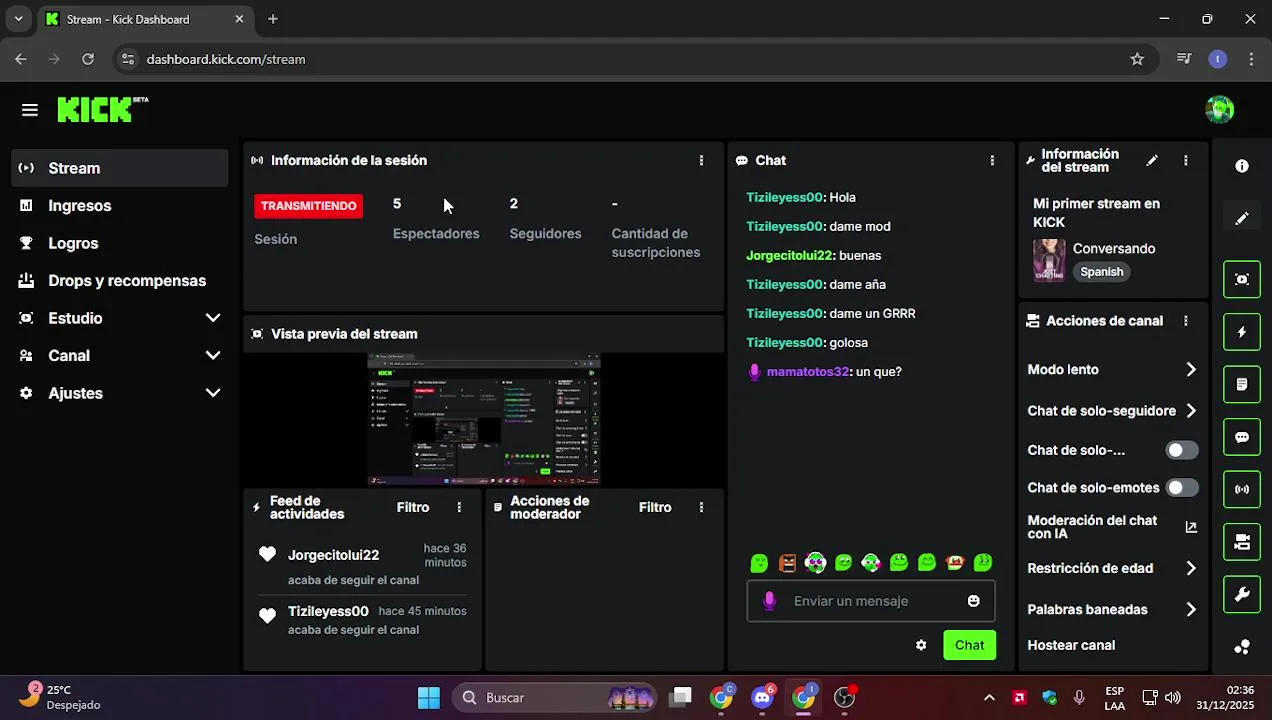Screen dimensions: 1272x720
Task: Click the Conversando category thumbnail
Action: pos(1049,260)
